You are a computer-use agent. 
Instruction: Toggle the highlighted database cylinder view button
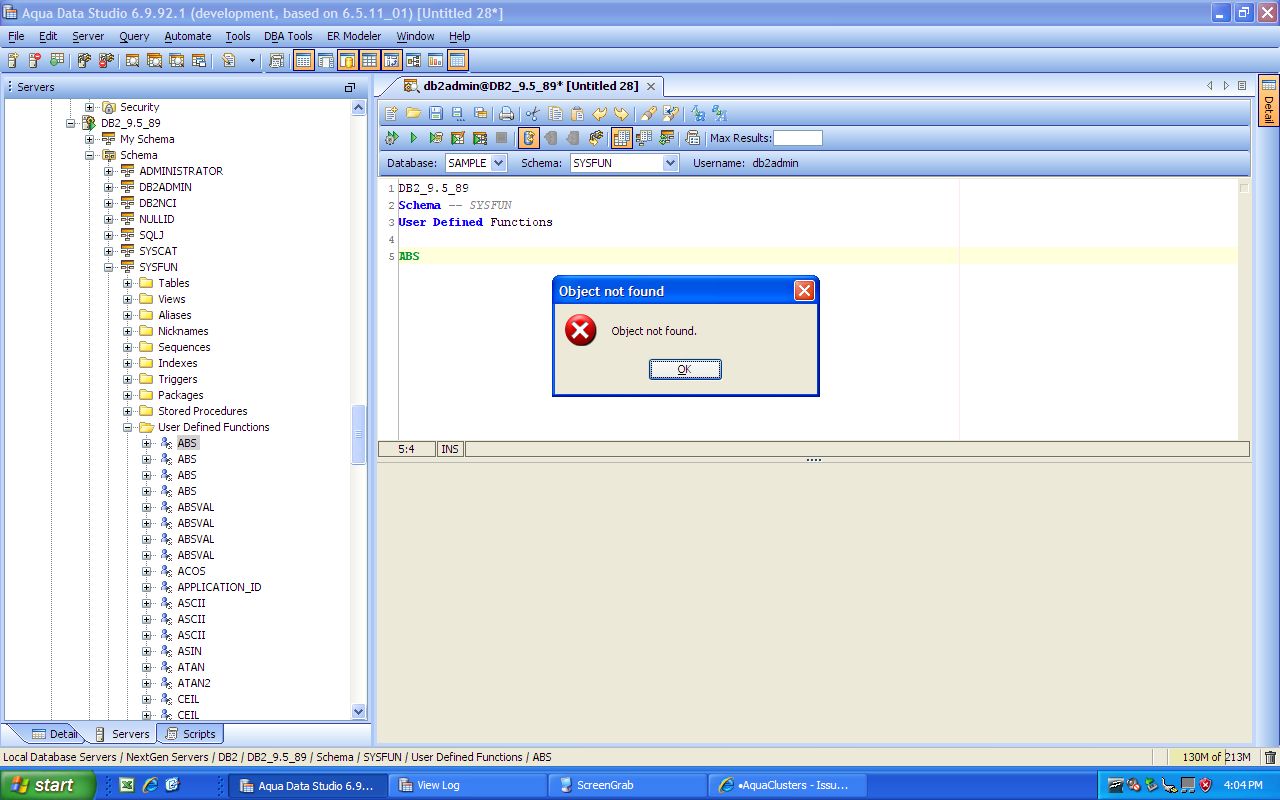pos(346,61)
